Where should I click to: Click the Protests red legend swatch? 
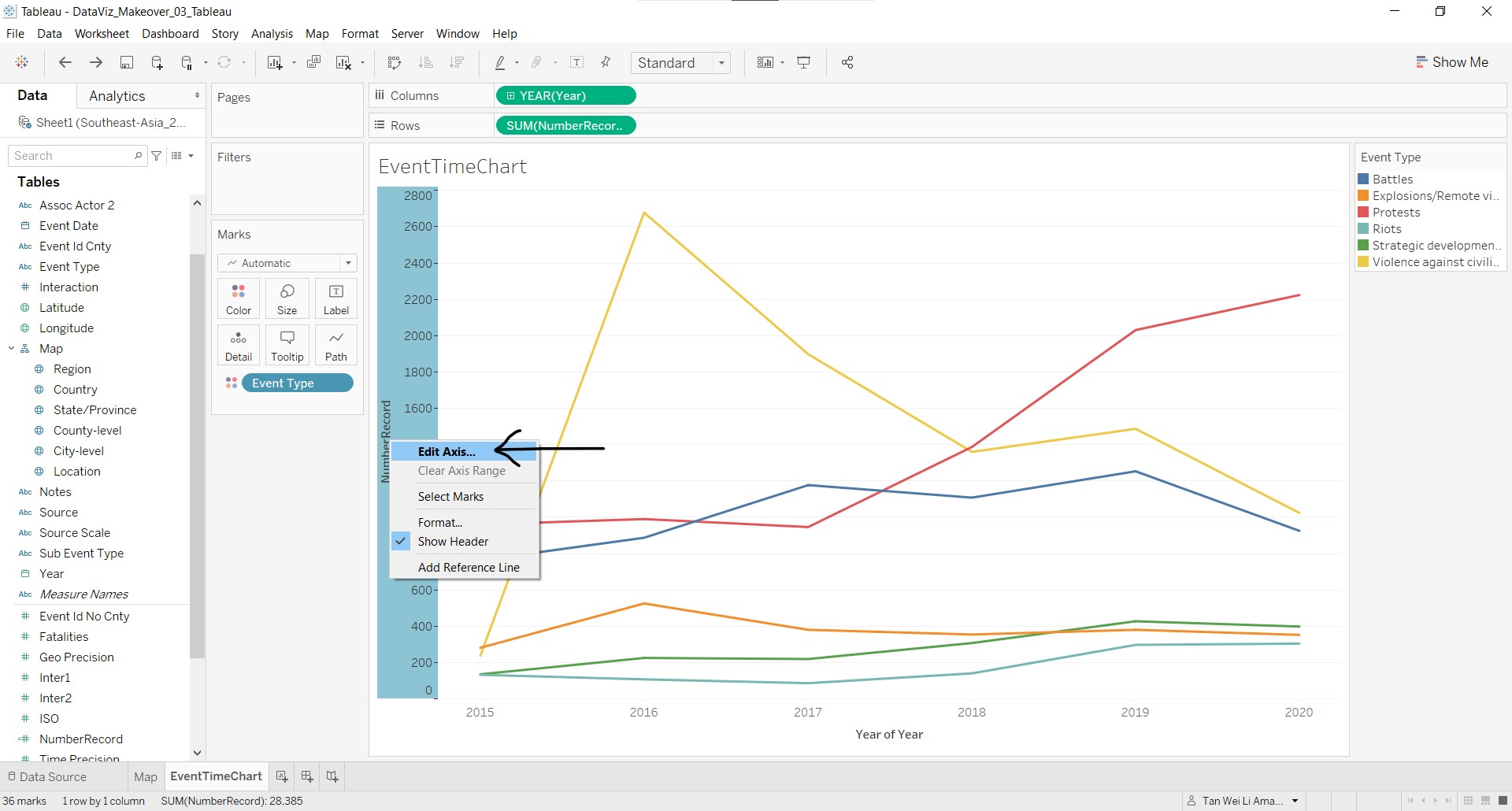[x=1363, y=213]
